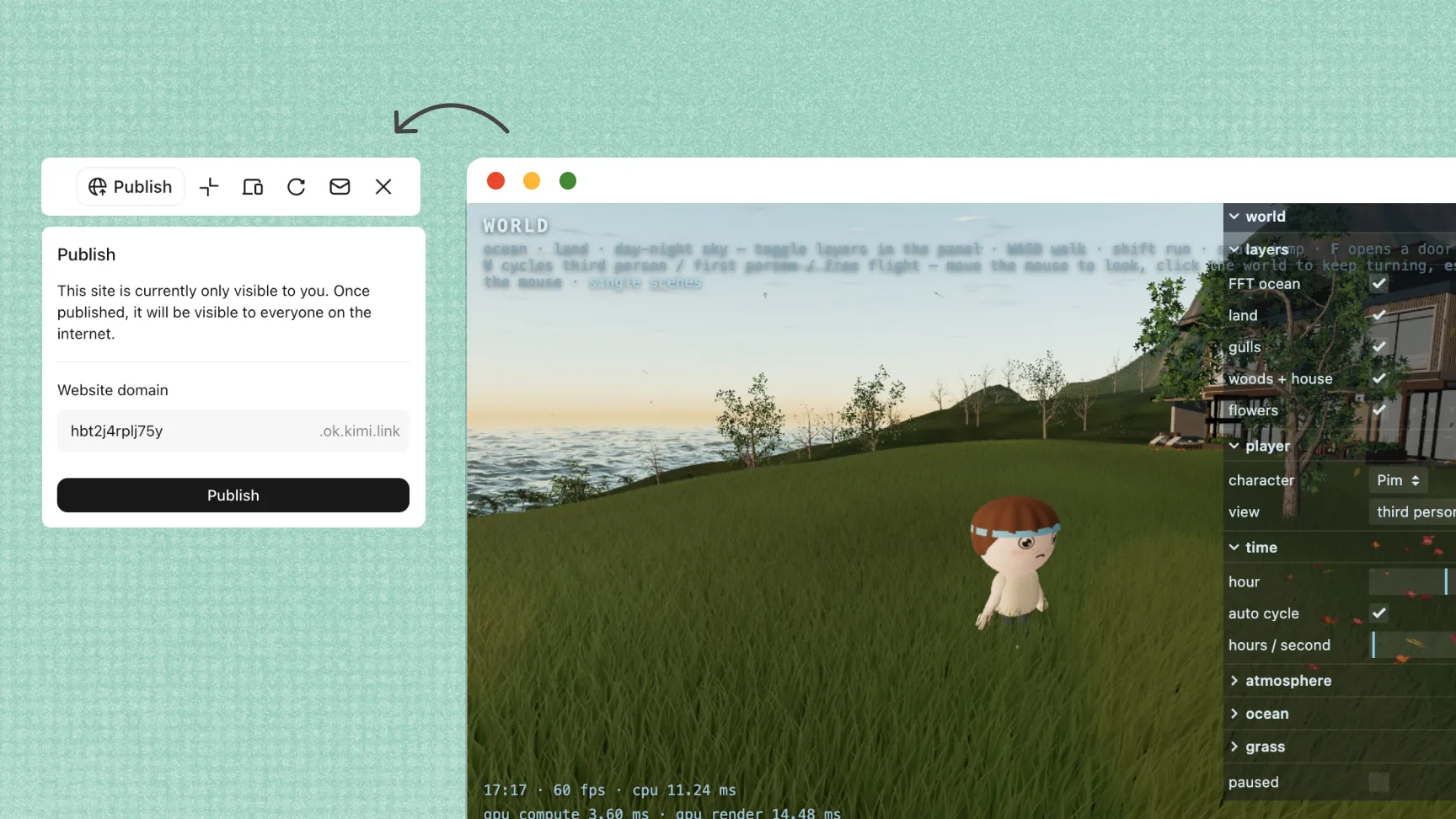Disable the auto cycle checkbox

point(1379,613)
